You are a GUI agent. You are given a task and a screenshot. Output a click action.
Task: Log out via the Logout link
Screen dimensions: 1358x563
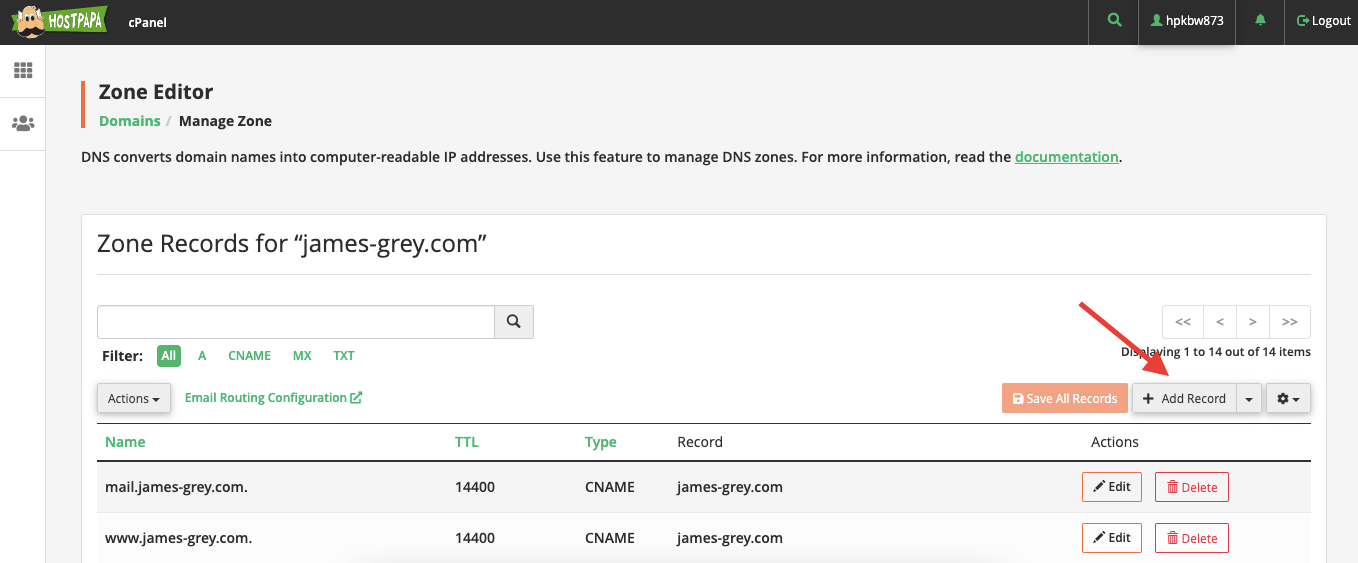pyautogui.click(x=1323, y=21)
